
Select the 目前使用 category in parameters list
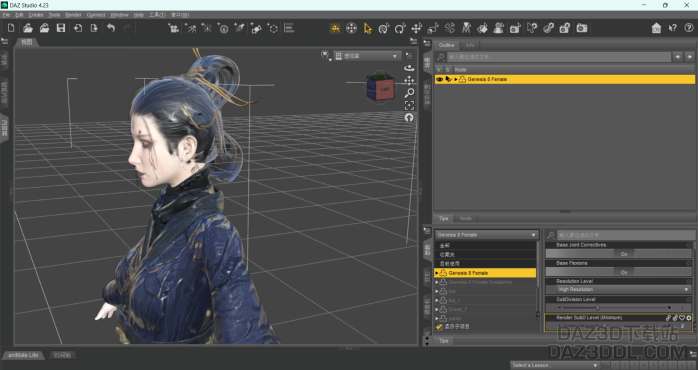point(485,264)
